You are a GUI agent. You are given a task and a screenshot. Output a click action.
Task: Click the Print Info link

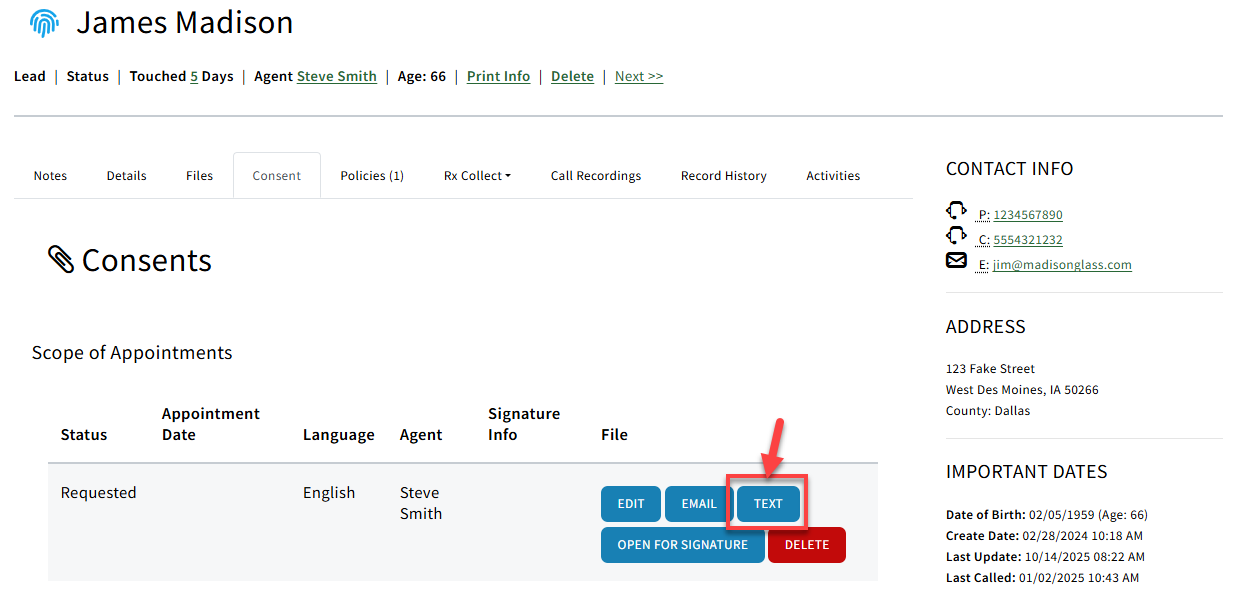pyautogui.click(x=498, y=75)
